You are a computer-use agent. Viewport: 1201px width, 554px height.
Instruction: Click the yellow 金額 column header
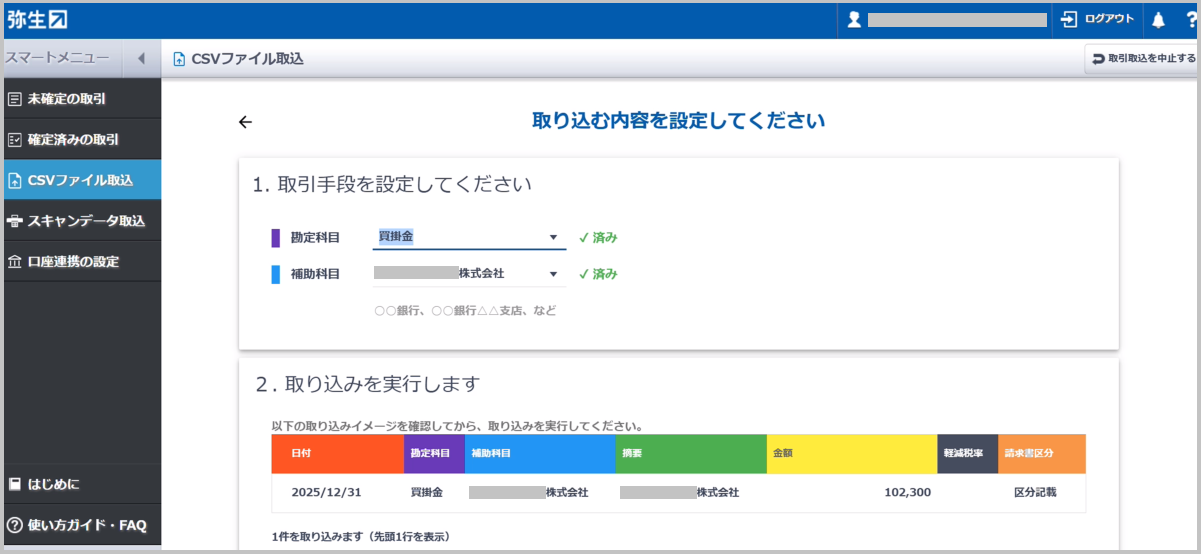(x=852, y=453)
